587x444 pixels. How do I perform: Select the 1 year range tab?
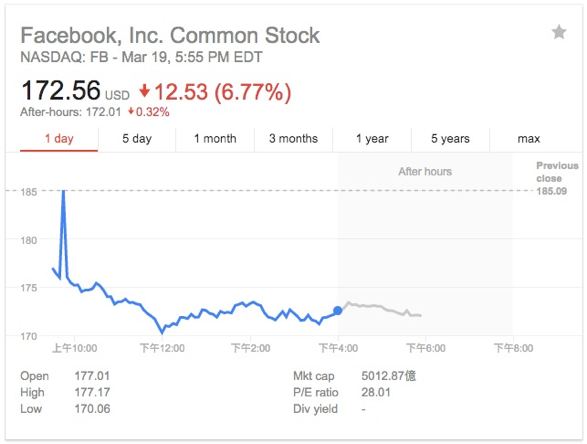[372, 139]
